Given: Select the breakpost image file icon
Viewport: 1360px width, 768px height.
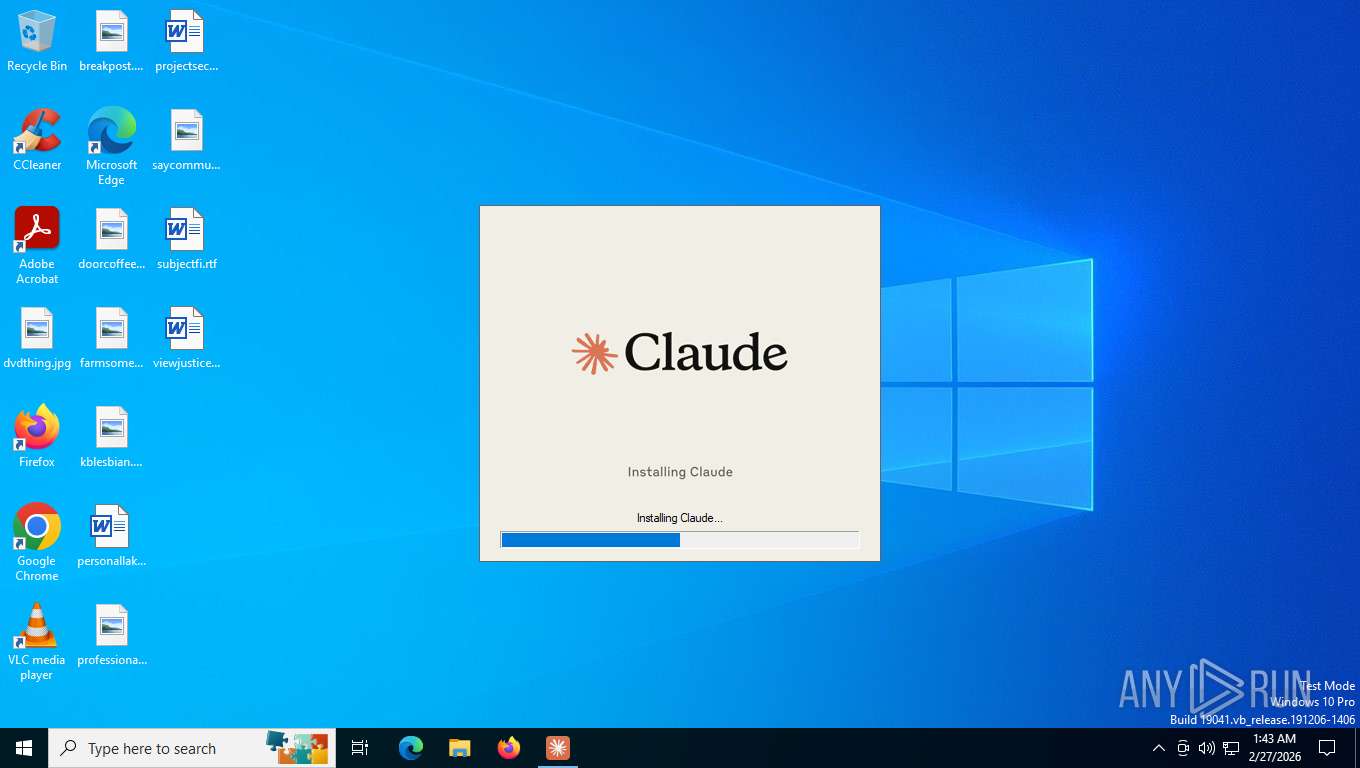Looking at the screenshot, I should click(111, 42).
